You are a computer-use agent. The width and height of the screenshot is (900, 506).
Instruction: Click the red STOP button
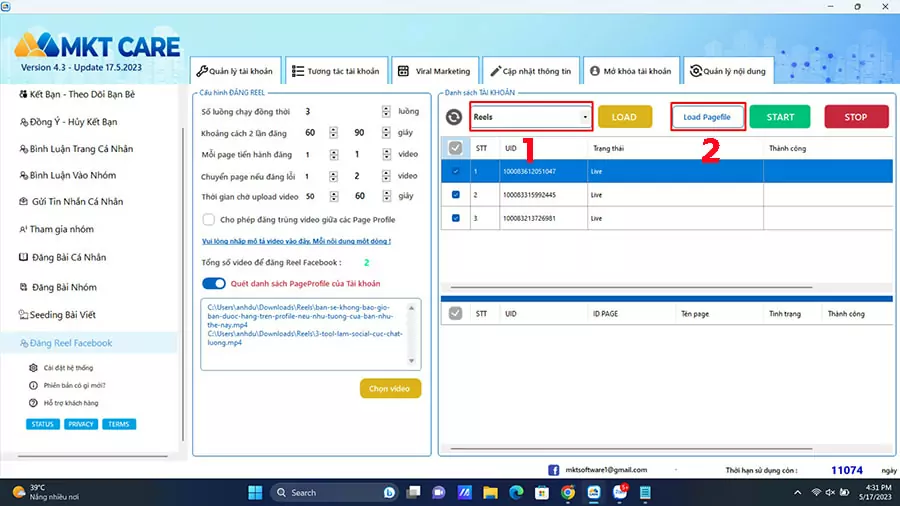tap(856, 117)
